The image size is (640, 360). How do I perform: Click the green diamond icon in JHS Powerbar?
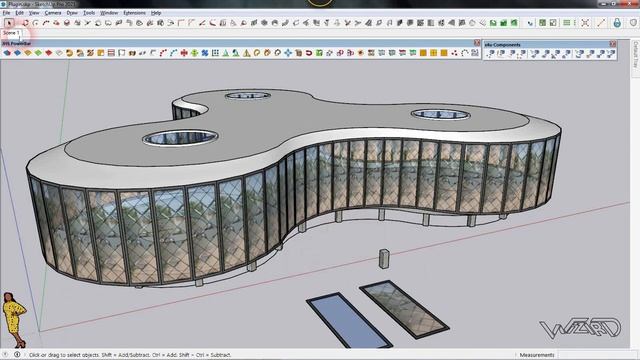pyautogui.click(x=38, y=53)
